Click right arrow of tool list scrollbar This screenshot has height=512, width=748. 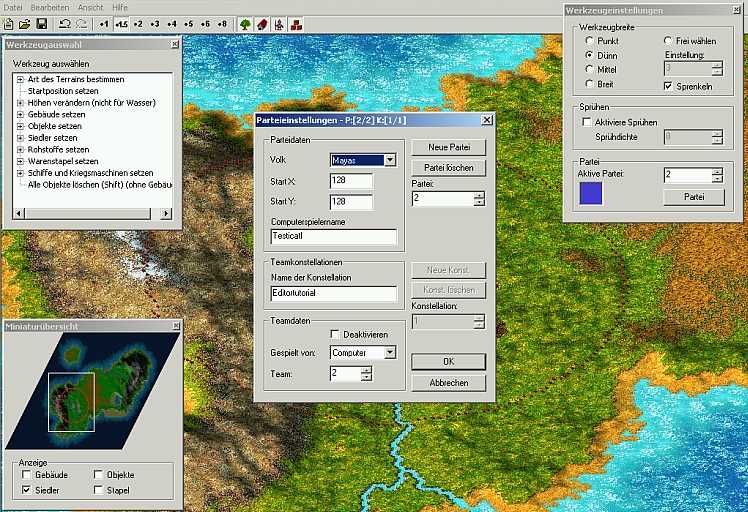coord(166,213)
